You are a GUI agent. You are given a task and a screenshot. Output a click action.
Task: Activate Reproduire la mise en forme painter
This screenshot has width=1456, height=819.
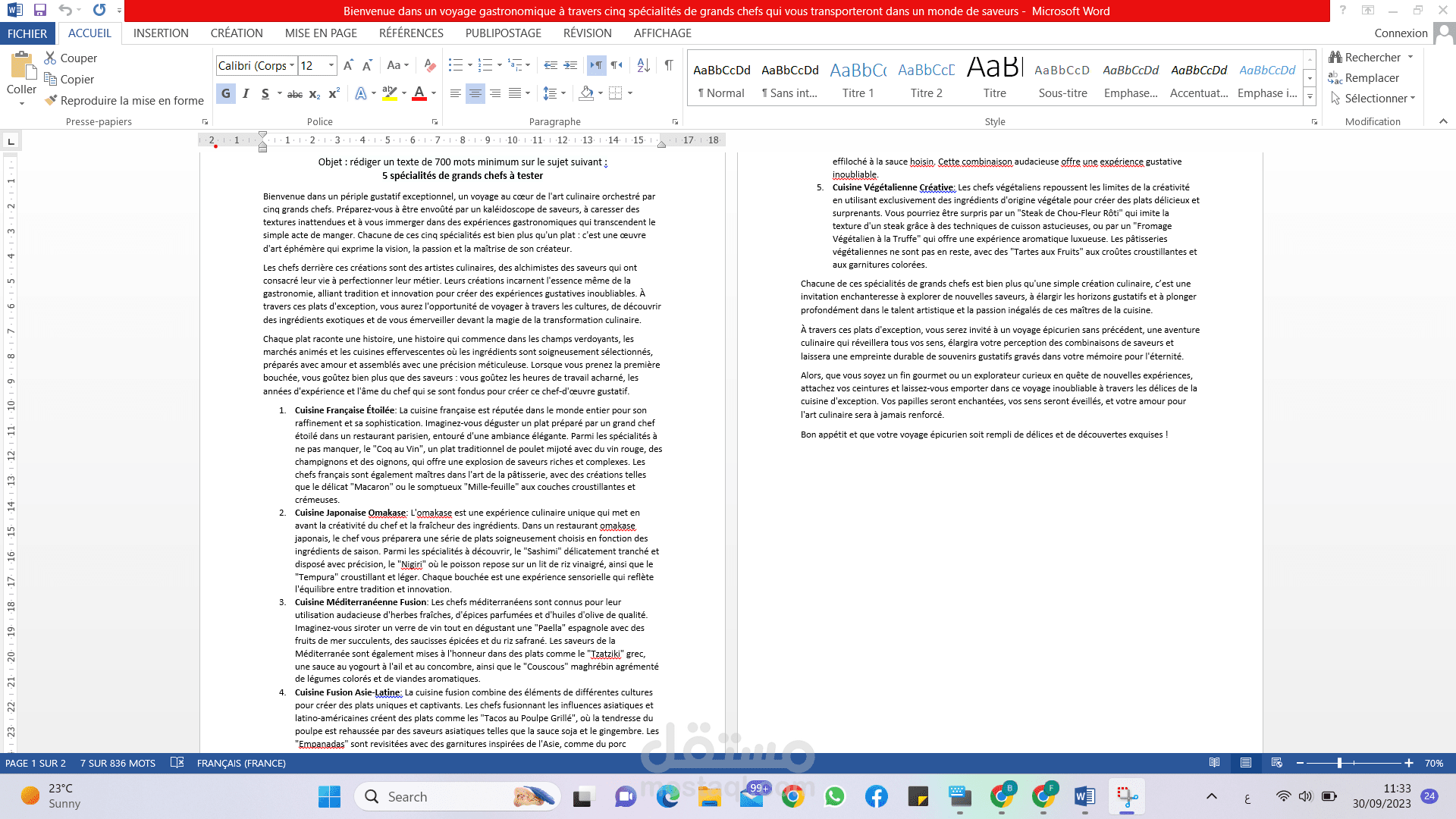pyautogui.click(x=124, y=101)
